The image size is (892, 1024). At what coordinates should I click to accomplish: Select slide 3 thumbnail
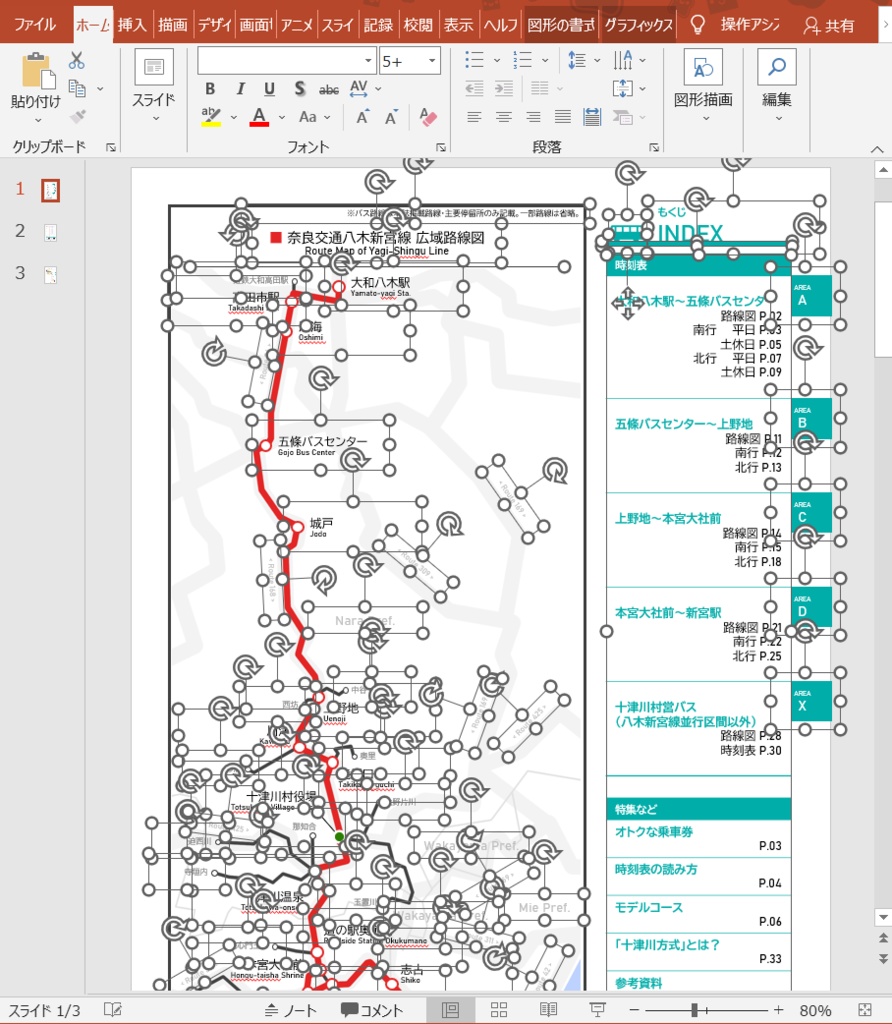point(51,274)
